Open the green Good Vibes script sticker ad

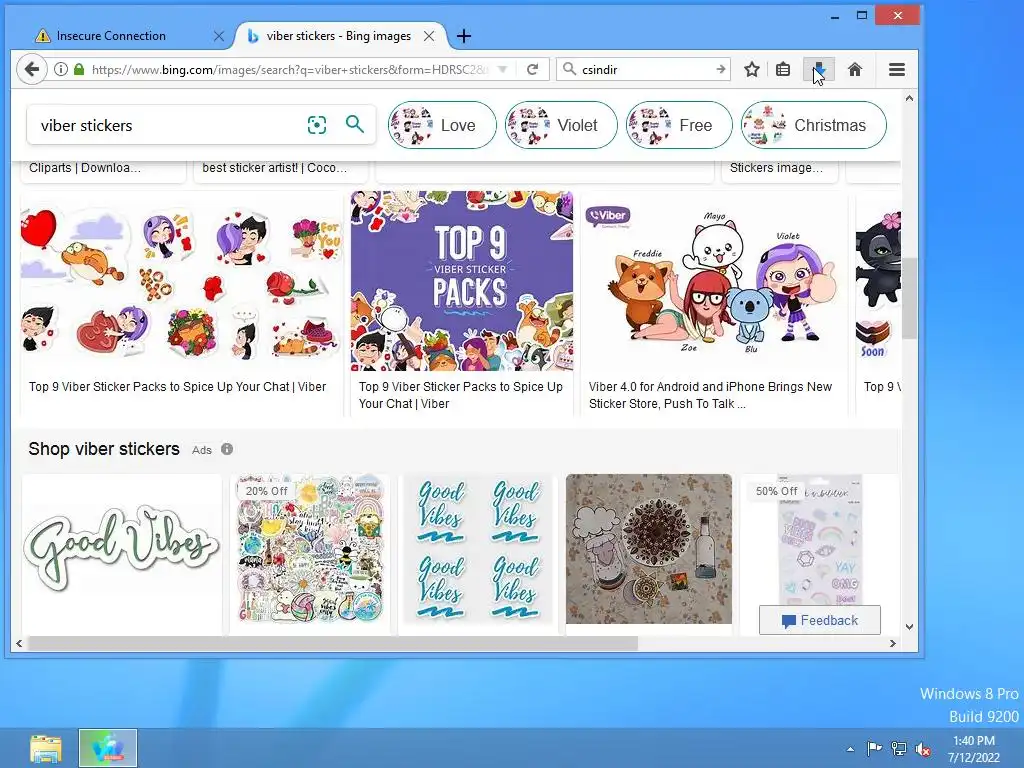121,549
